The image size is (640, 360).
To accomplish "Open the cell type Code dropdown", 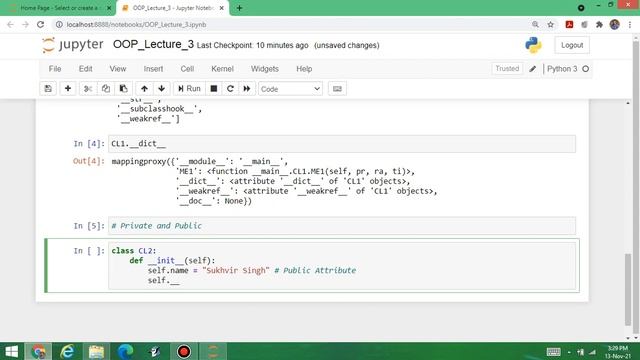I will (290, 89).
